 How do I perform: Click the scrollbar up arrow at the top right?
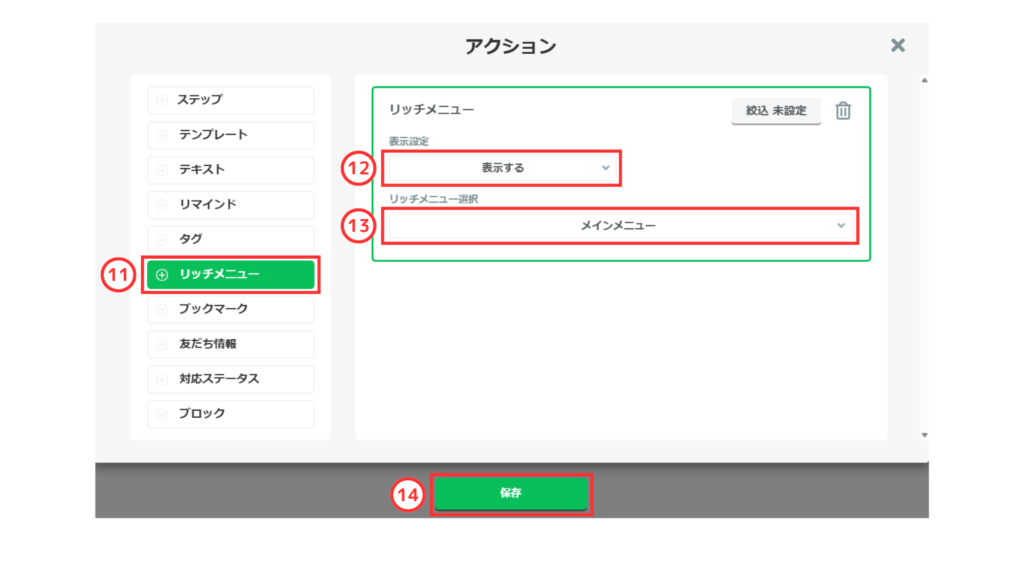(x=923, y=80)
